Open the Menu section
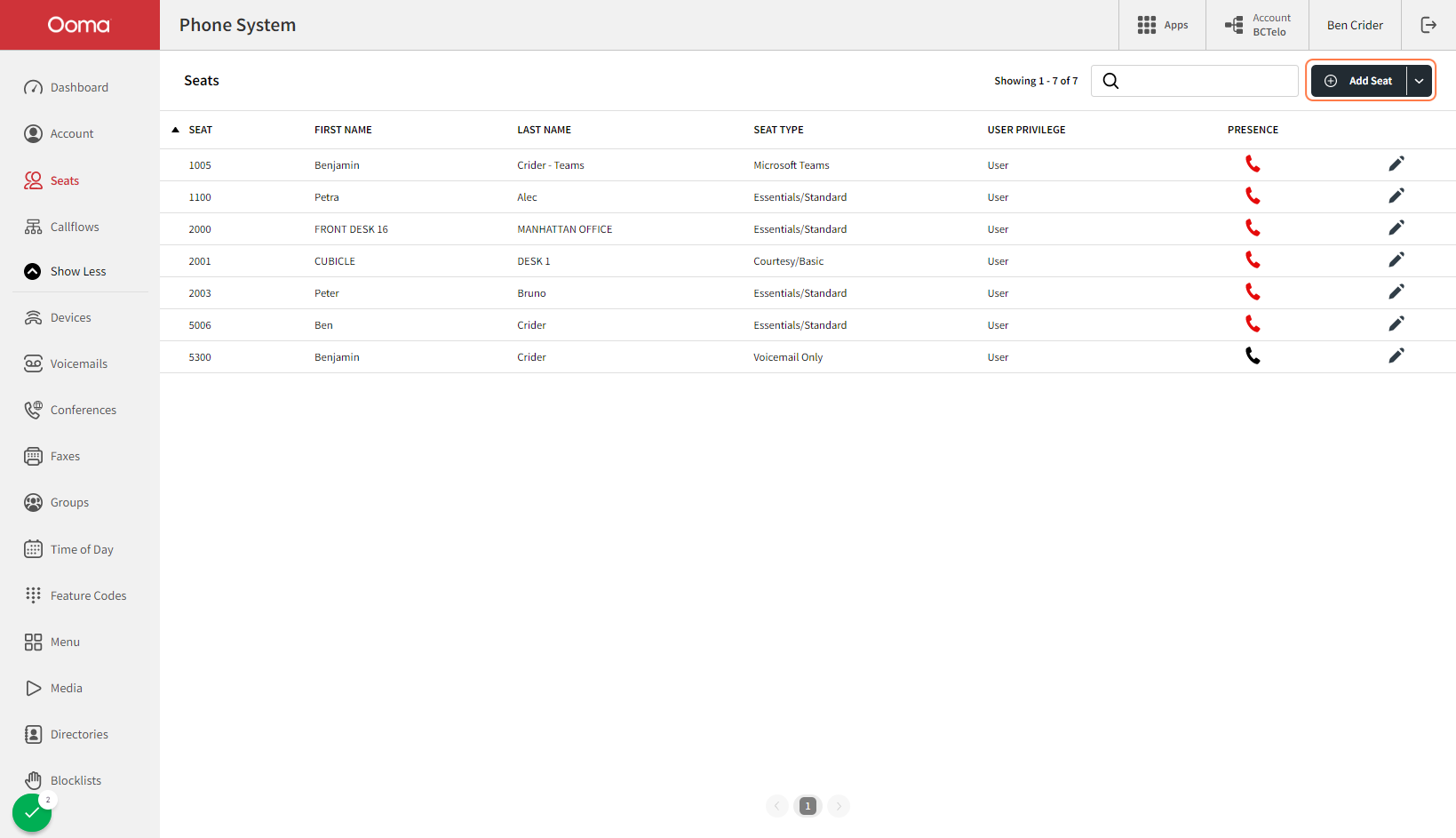 click(x=52, y=642)
